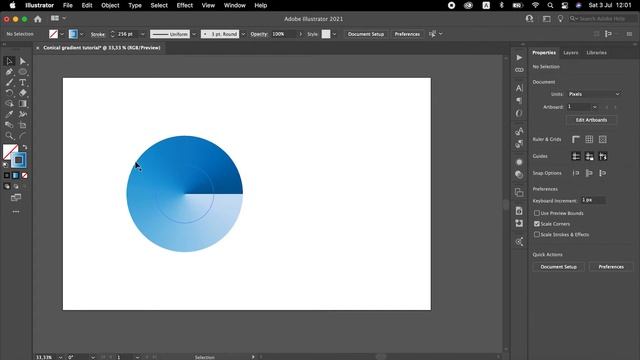Switch to the Libraries tab
The height and width of the screenshot is (360, 640).
[x=596, y=53]
